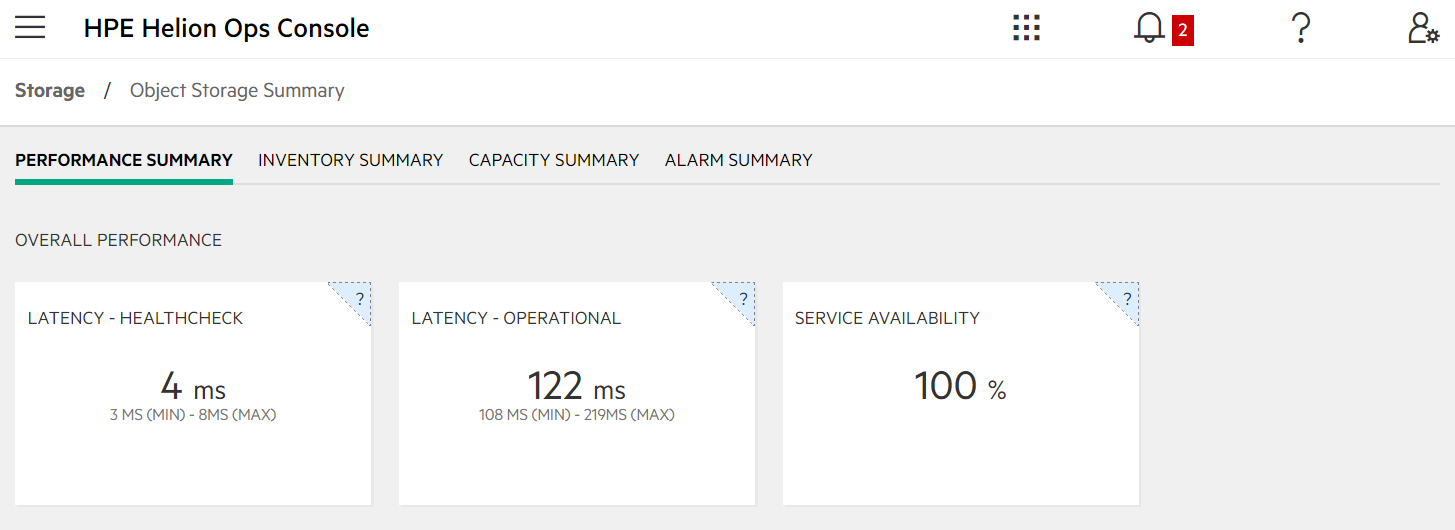Go to the Storage breadcrumb link
1455x530 pixels.
pyautogui.click(x=50, y=90)
